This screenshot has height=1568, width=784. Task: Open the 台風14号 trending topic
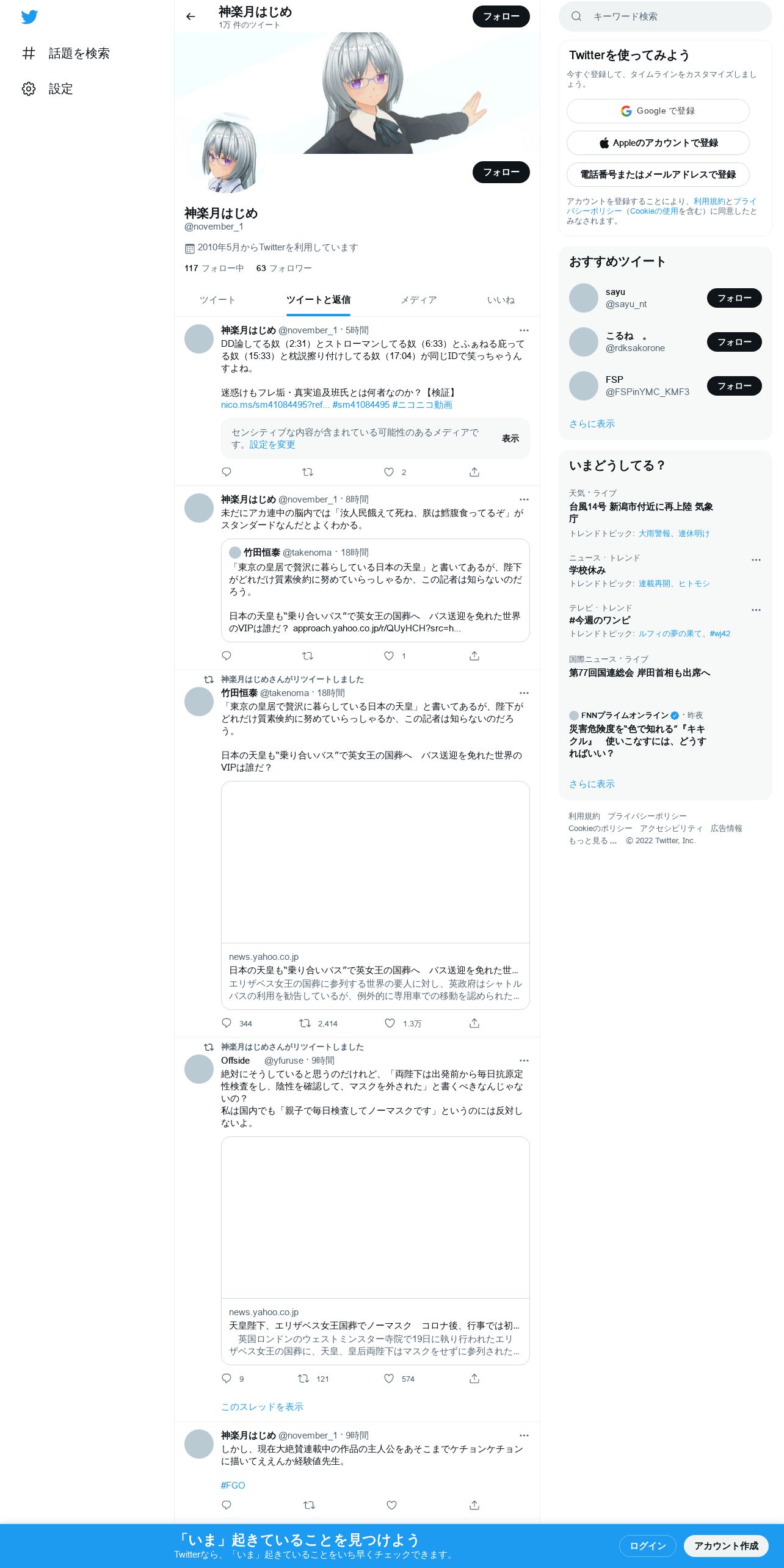641,512
